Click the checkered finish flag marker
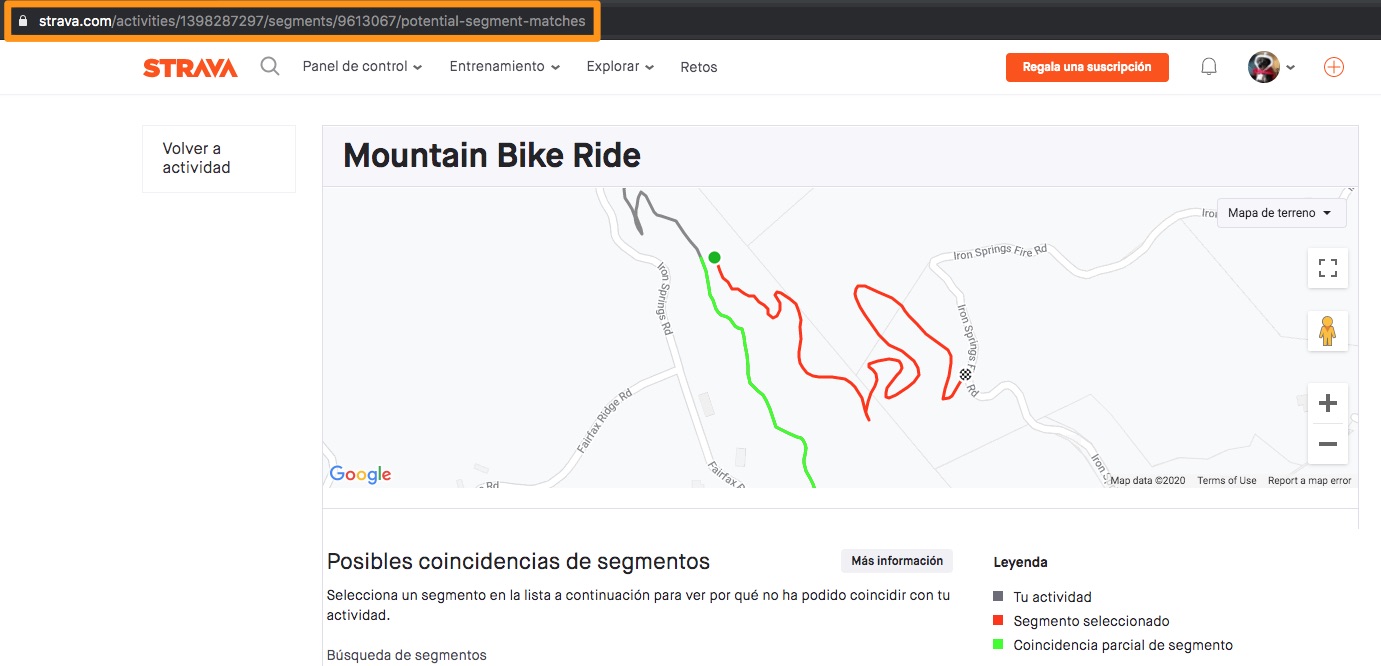1381x666 pixels. [965, 375]
